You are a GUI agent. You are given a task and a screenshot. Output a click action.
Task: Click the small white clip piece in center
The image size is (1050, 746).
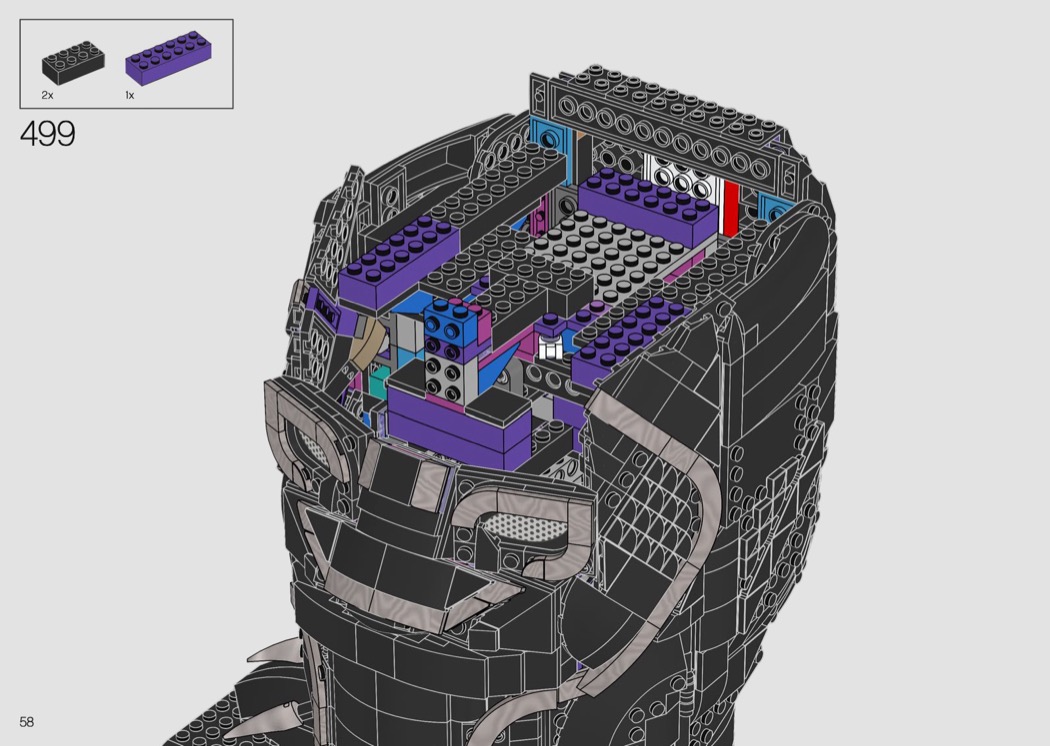click(x=548, y=347)
